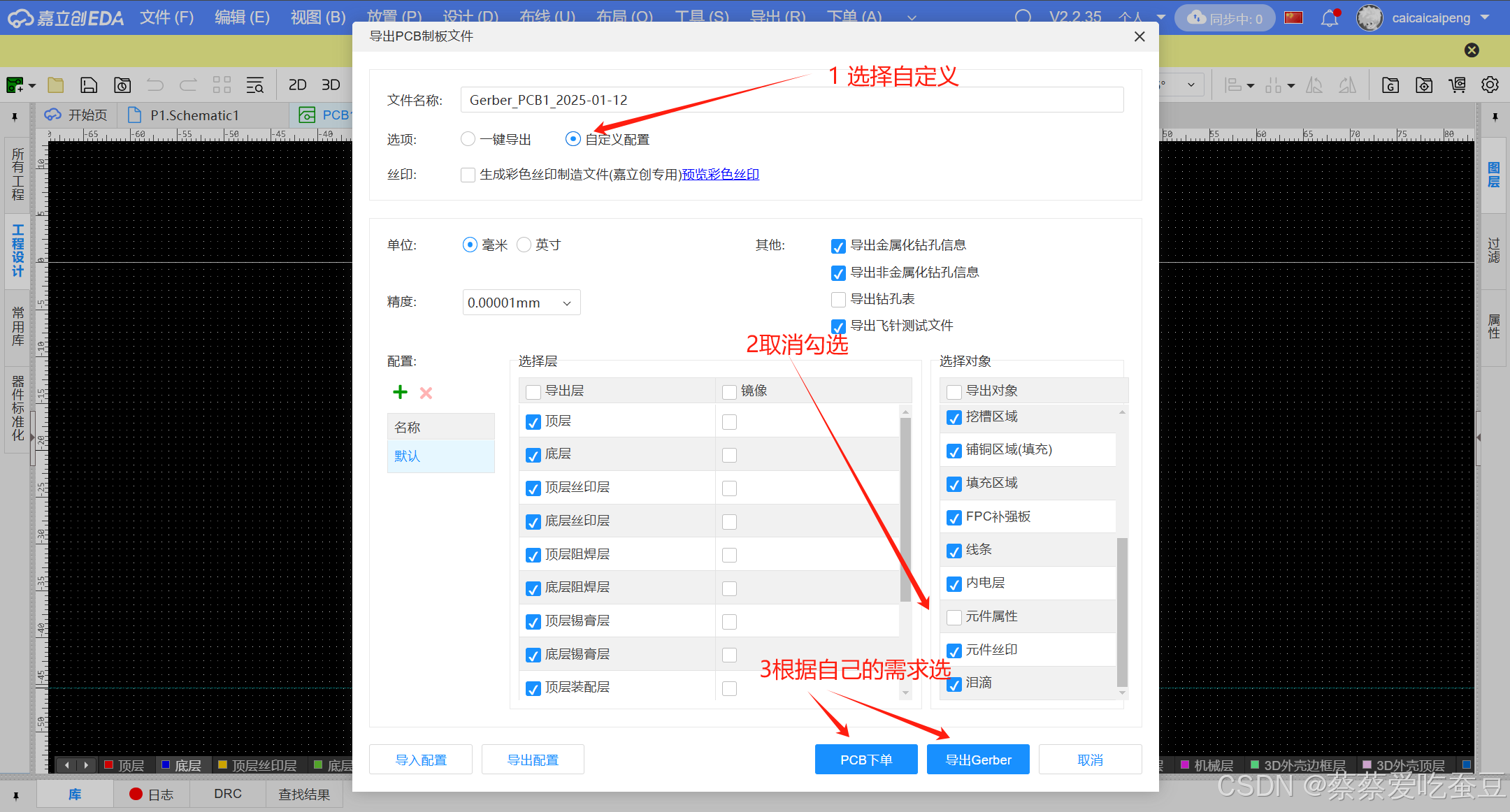This screenshot has height=812, width=1510.
Task: Click the 文件名称 input field
Action: click(x=791, y=100)
